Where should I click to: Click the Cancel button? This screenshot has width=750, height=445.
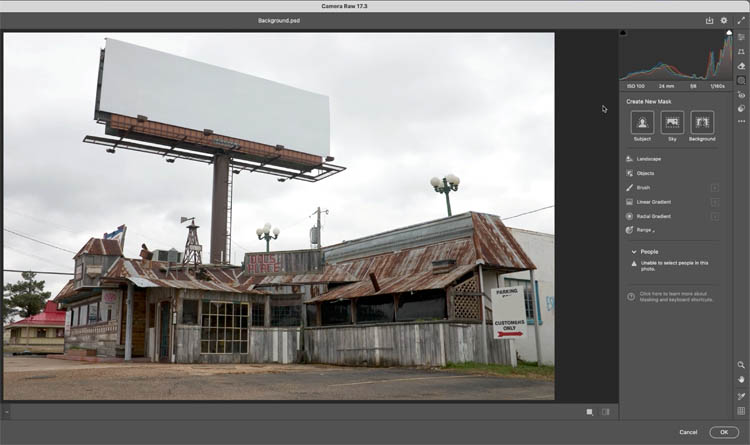[688, 432]
